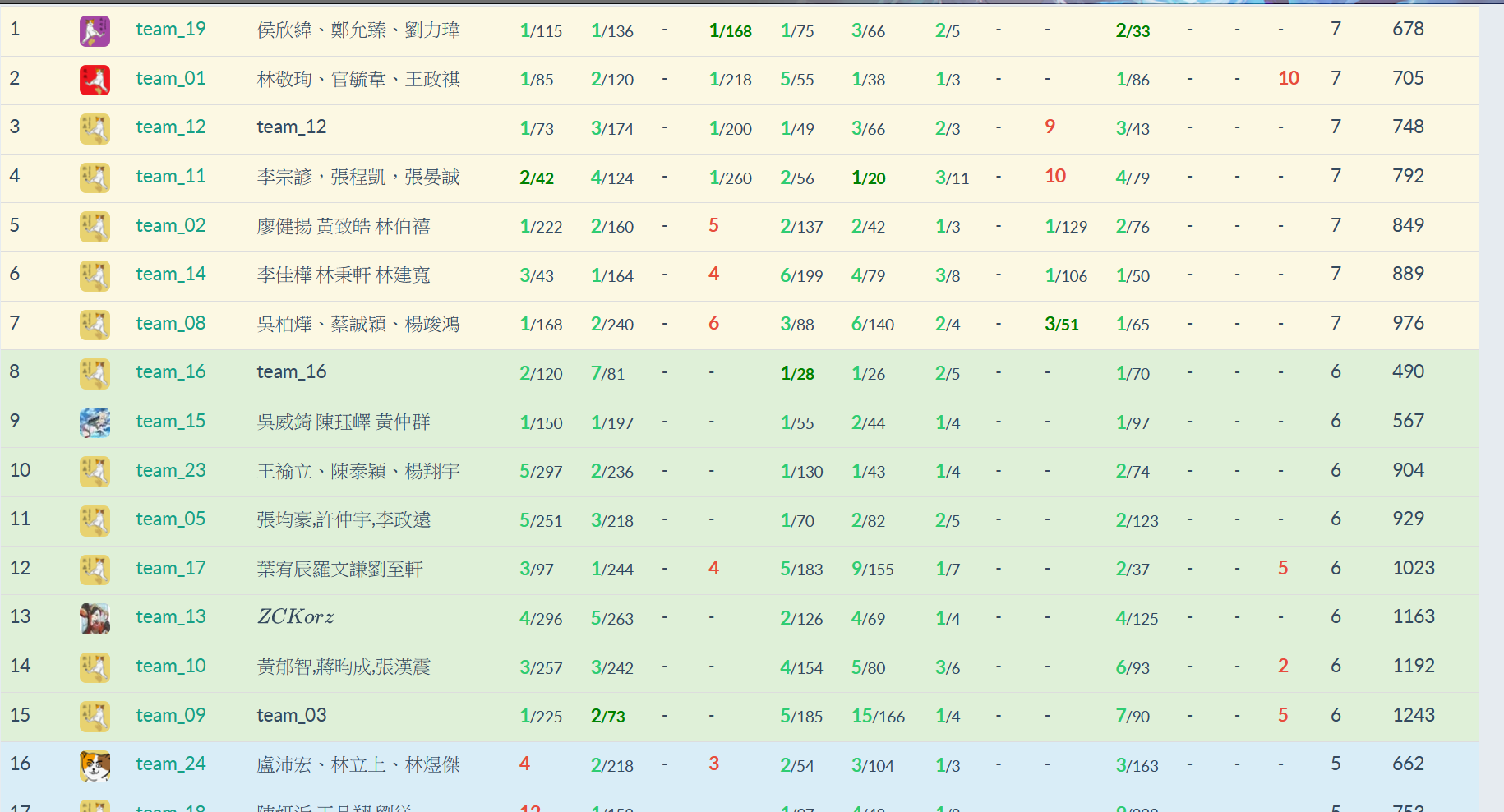
Task: Open team_13's 4/296 submission result
Action: pyautogui.click(x=541, y=619)
